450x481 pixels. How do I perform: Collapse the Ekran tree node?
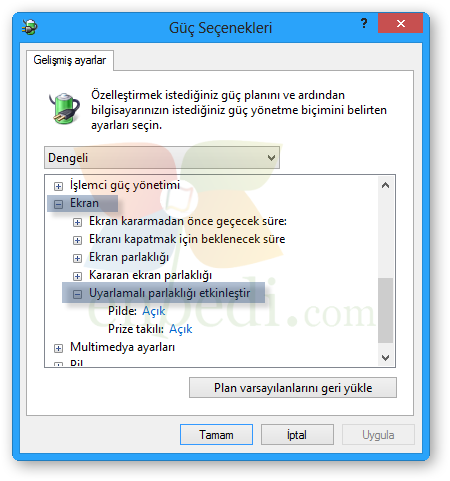point(58,204)
